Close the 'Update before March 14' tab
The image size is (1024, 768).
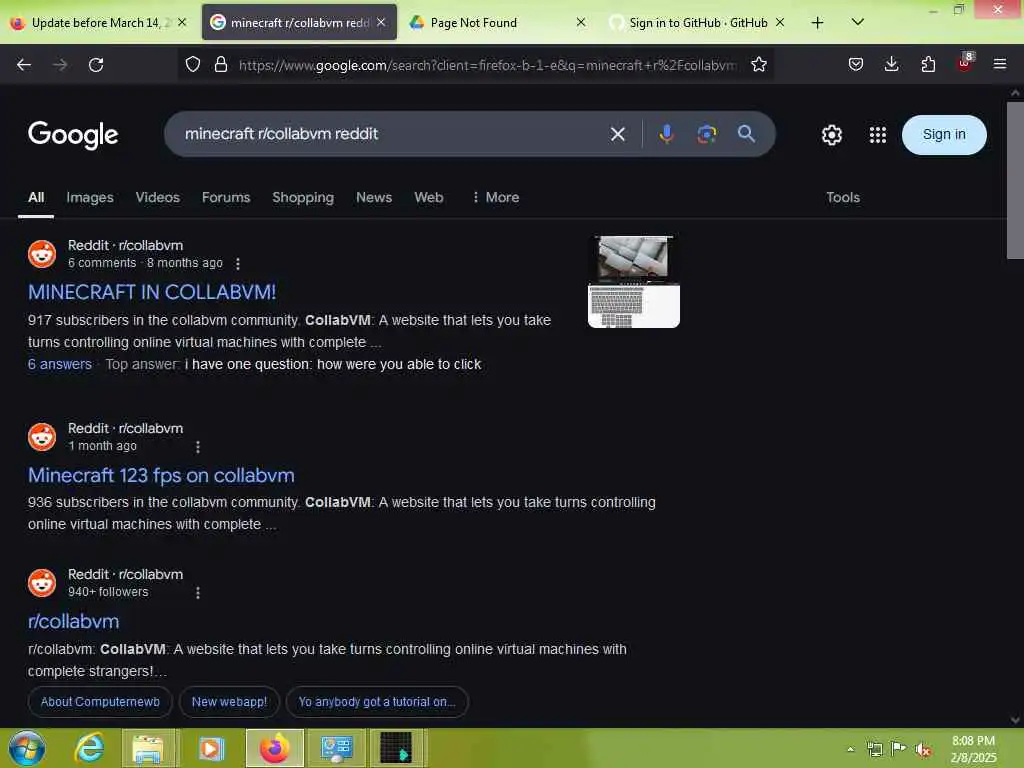tap(182, 23)
